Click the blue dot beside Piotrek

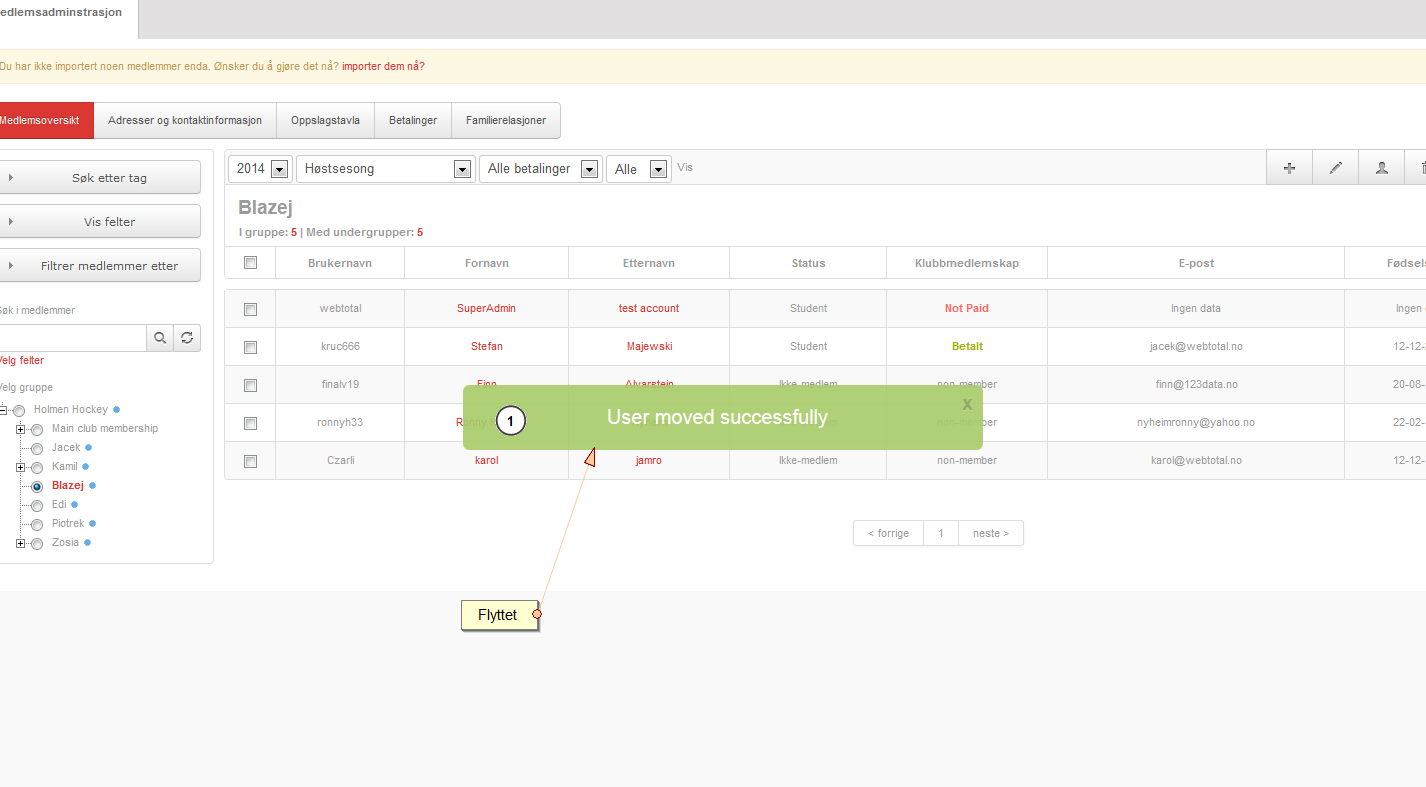coord(93,523)
